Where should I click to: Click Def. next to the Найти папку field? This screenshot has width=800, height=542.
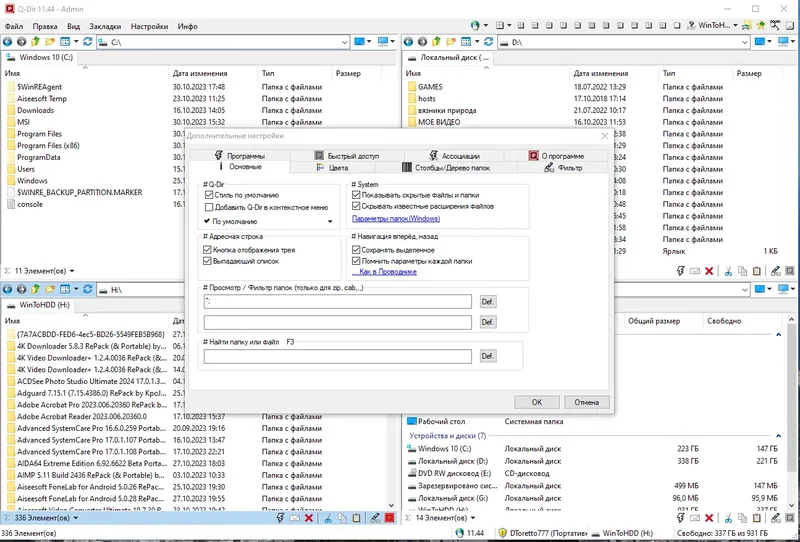488,356
